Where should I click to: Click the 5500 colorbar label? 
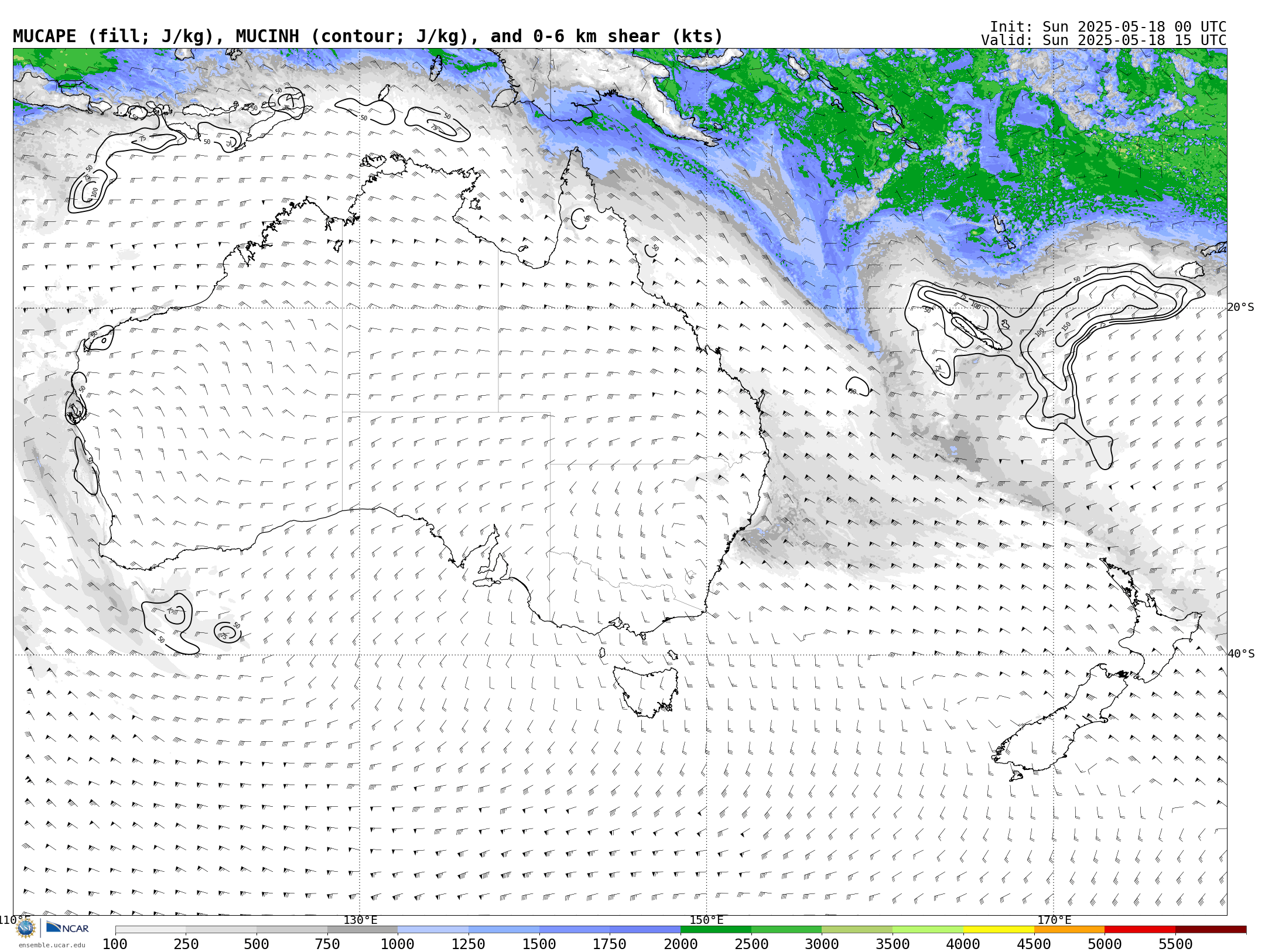coord(1175,944)
